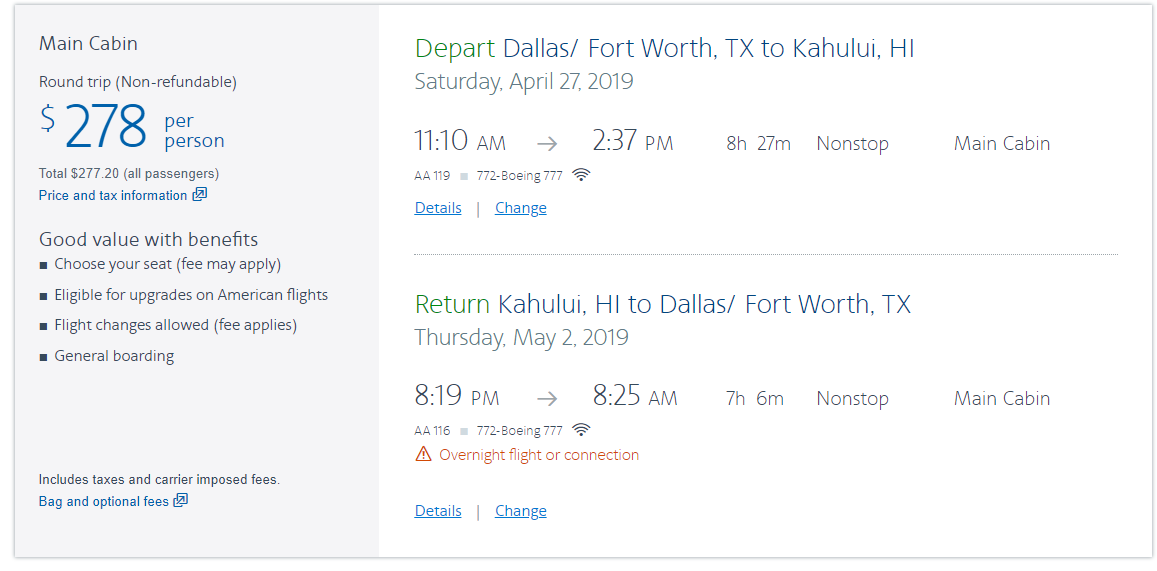
Task: Click flight number AA 116 text
Action: [x=432, y=431]
